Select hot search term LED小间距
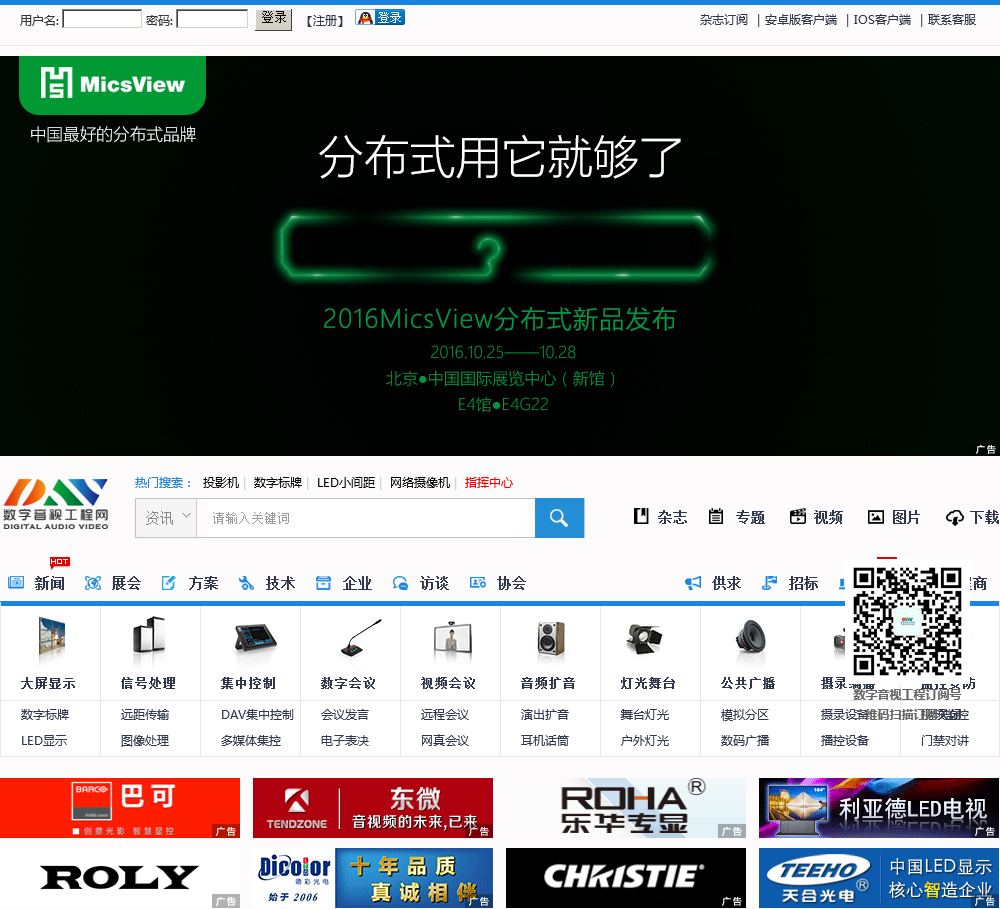Image resolution: width=1000 pixels, height=909 pixels. [x=346, y=483]
